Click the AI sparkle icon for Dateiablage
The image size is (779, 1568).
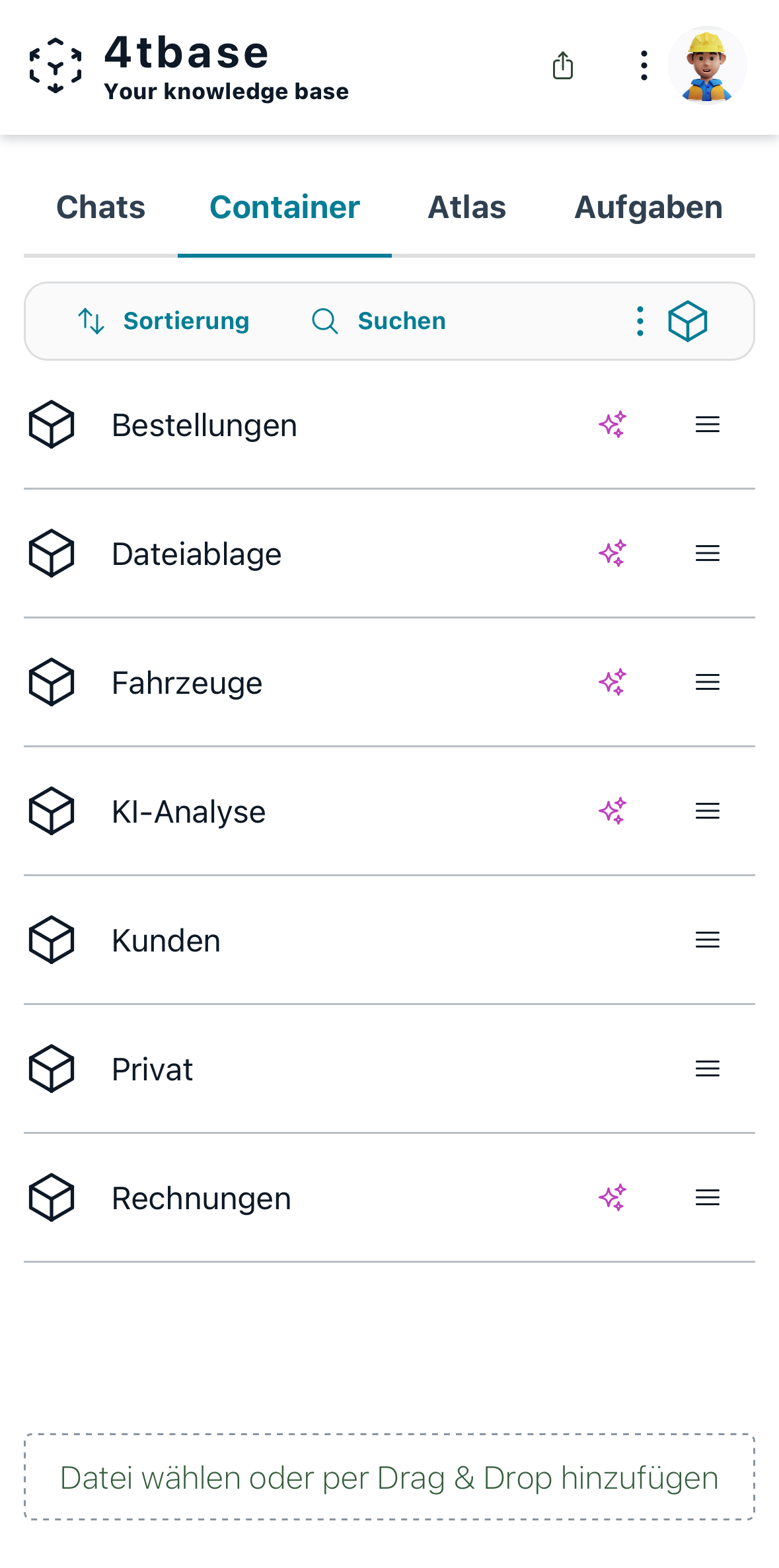pyautogui.click(x=612, y=553)
